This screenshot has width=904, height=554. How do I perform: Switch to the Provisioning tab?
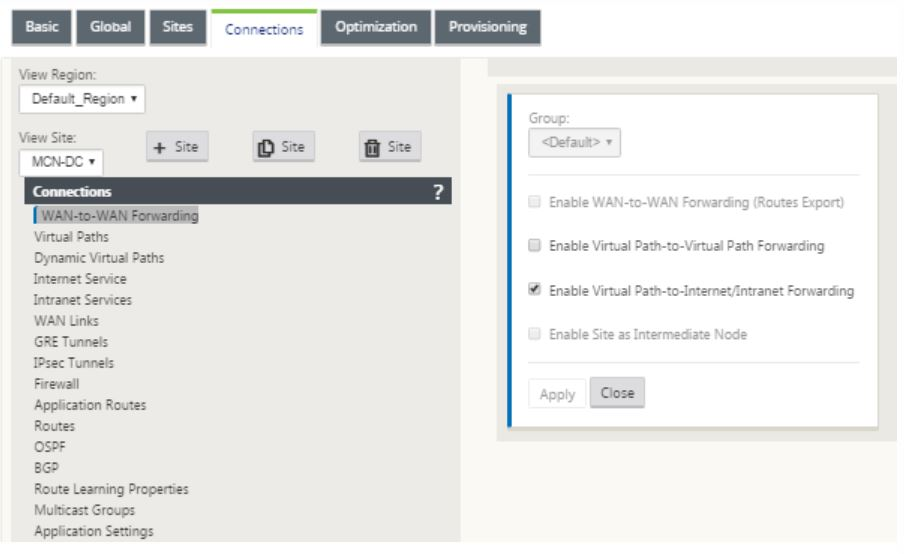tap(488, 27)
